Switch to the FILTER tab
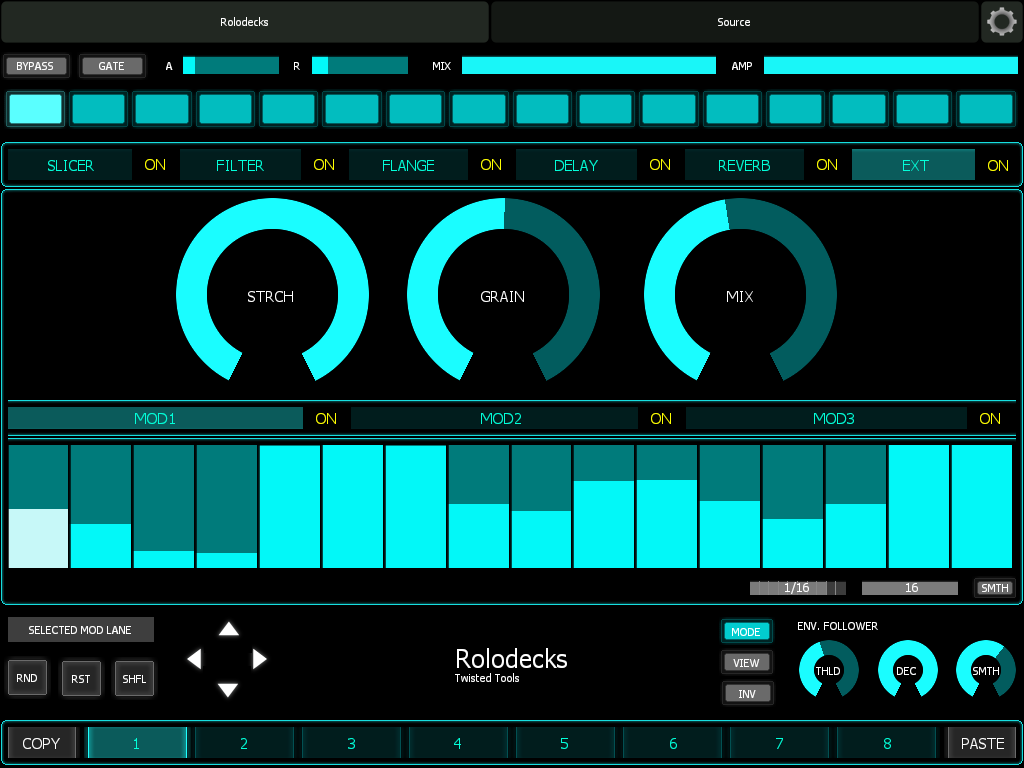Image resolution: width=1024 pixels, height=768 pixels. [240, 165]
